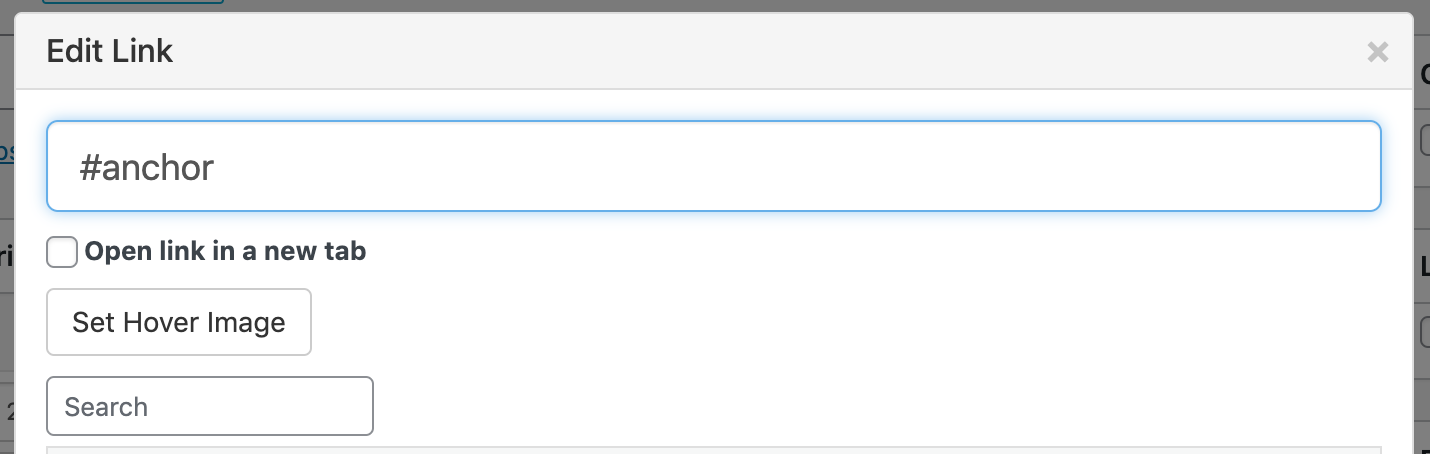This screenshot has height=454, width=1430.
Task: Place cursor after the #anchor text
Action: [x=216, y=167]
